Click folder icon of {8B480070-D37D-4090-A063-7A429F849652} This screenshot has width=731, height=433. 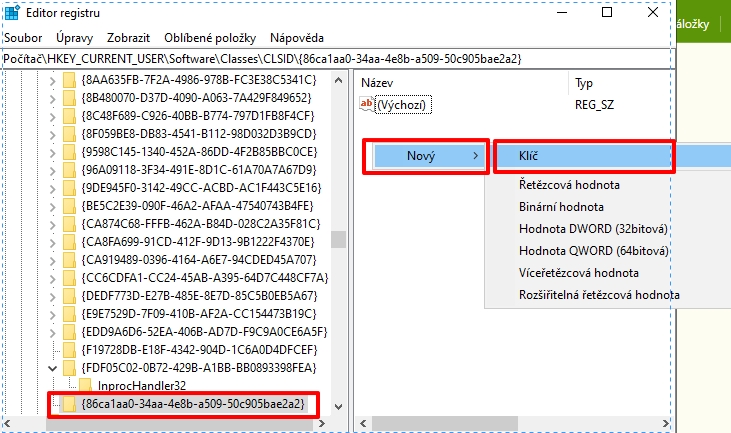coord(69,98)
